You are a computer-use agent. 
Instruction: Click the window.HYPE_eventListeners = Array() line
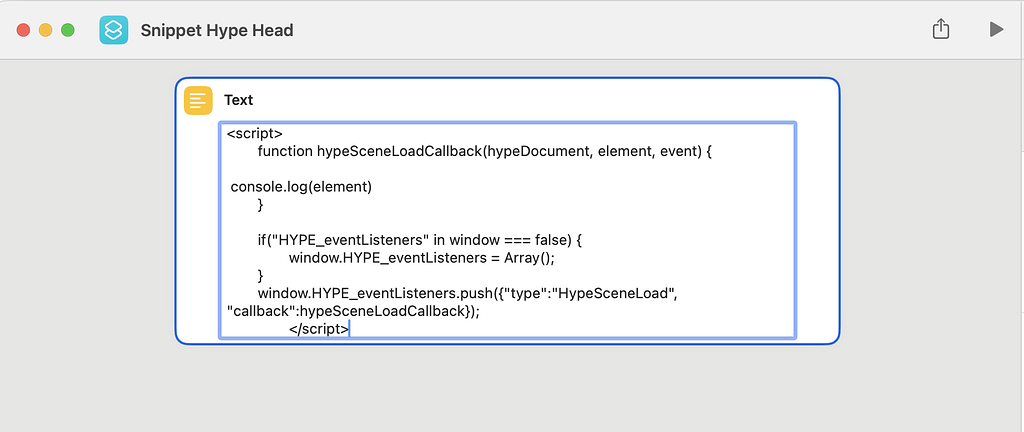tap(421, 257)
